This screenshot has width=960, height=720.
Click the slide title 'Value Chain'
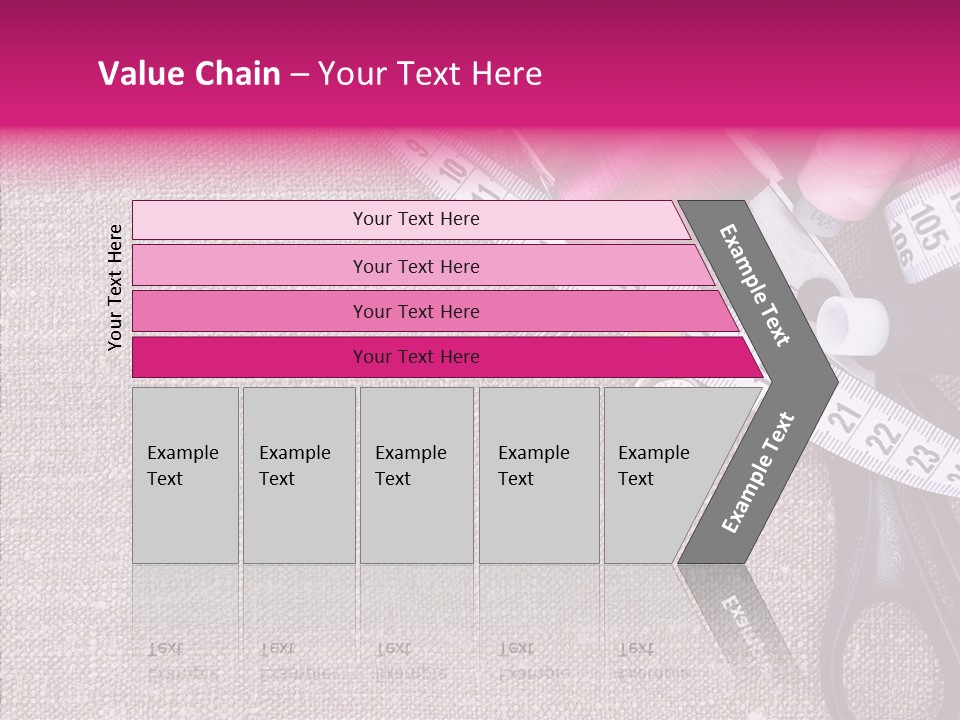tap(189, 74)
